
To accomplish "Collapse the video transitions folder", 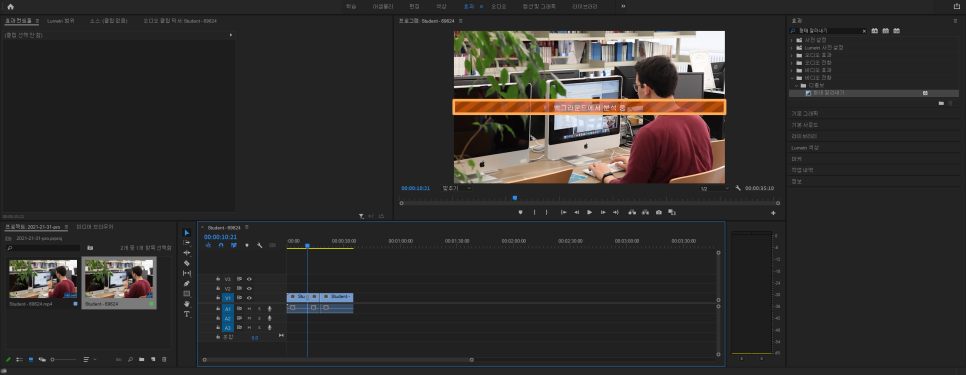I will [792, 78].
